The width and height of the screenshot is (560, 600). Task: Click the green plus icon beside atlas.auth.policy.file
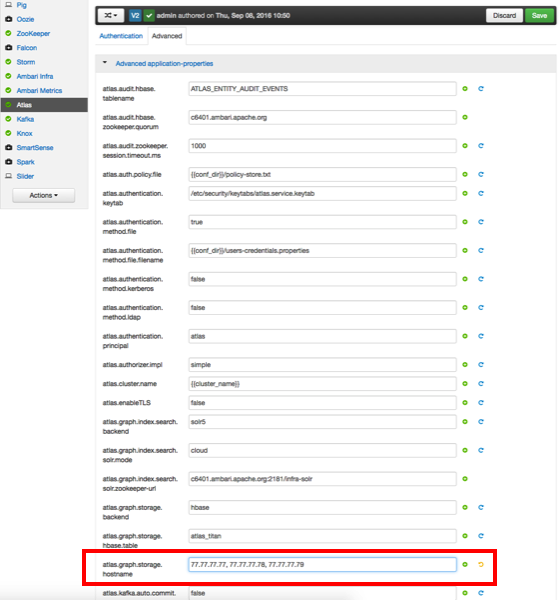click(465, 174)
